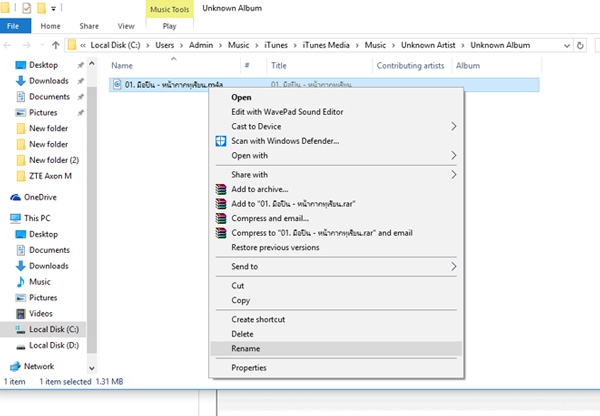Viewport: 600px width, 416px height.
Task: Sort by the # column header
Action: click(253, 65)
